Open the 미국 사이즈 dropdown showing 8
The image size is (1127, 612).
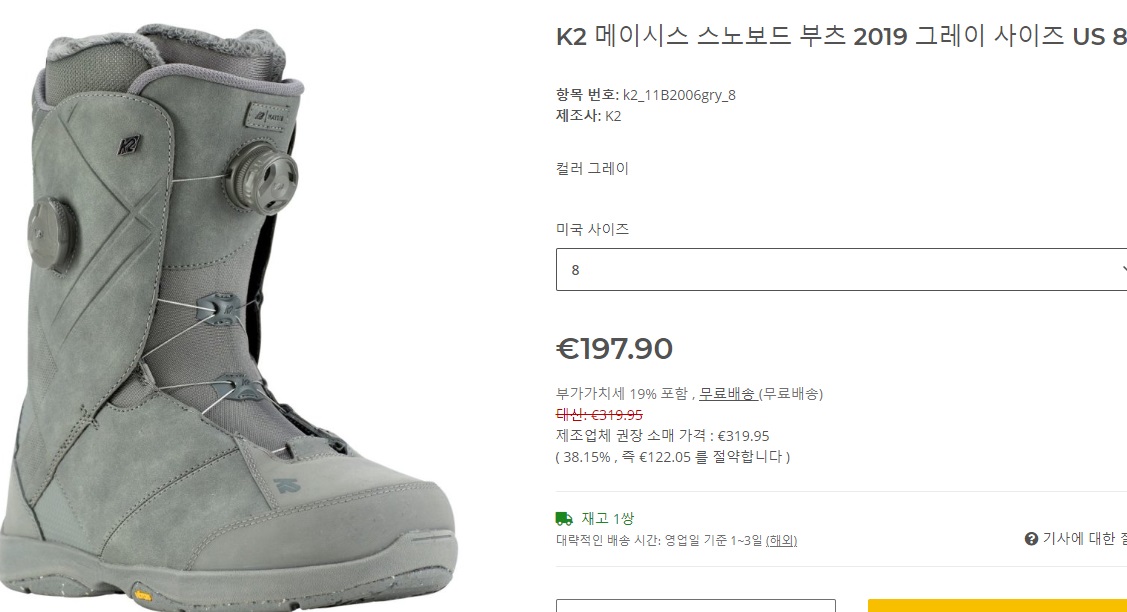click(x=841, y=270)
